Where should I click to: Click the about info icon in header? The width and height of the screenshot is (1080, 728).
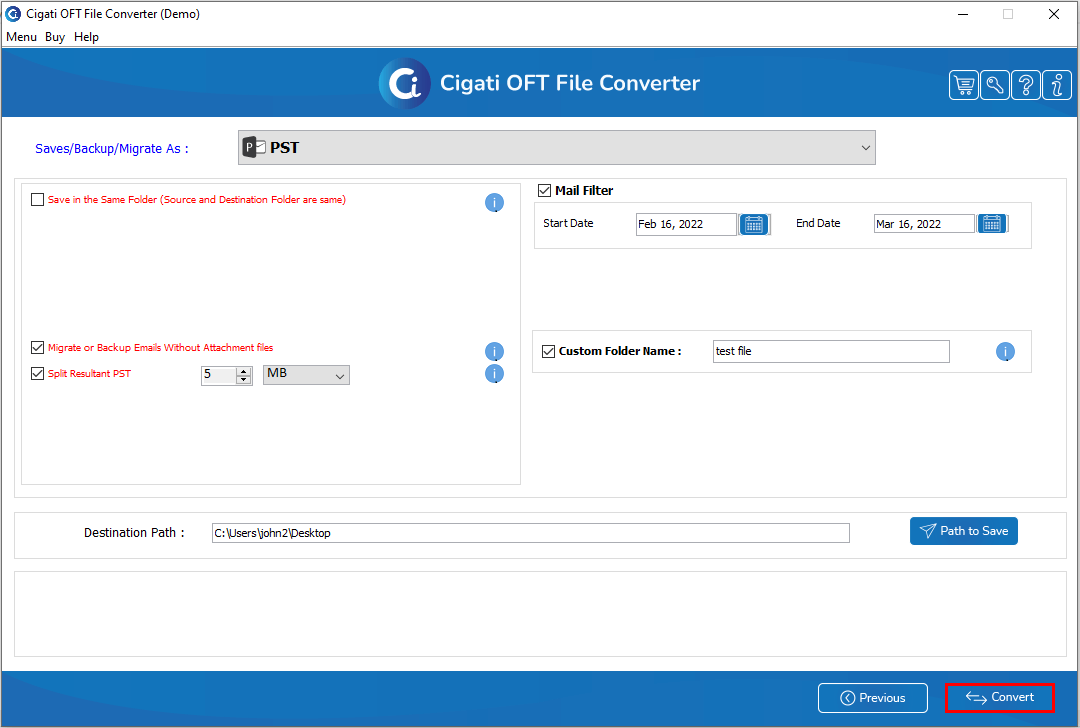1057,85
